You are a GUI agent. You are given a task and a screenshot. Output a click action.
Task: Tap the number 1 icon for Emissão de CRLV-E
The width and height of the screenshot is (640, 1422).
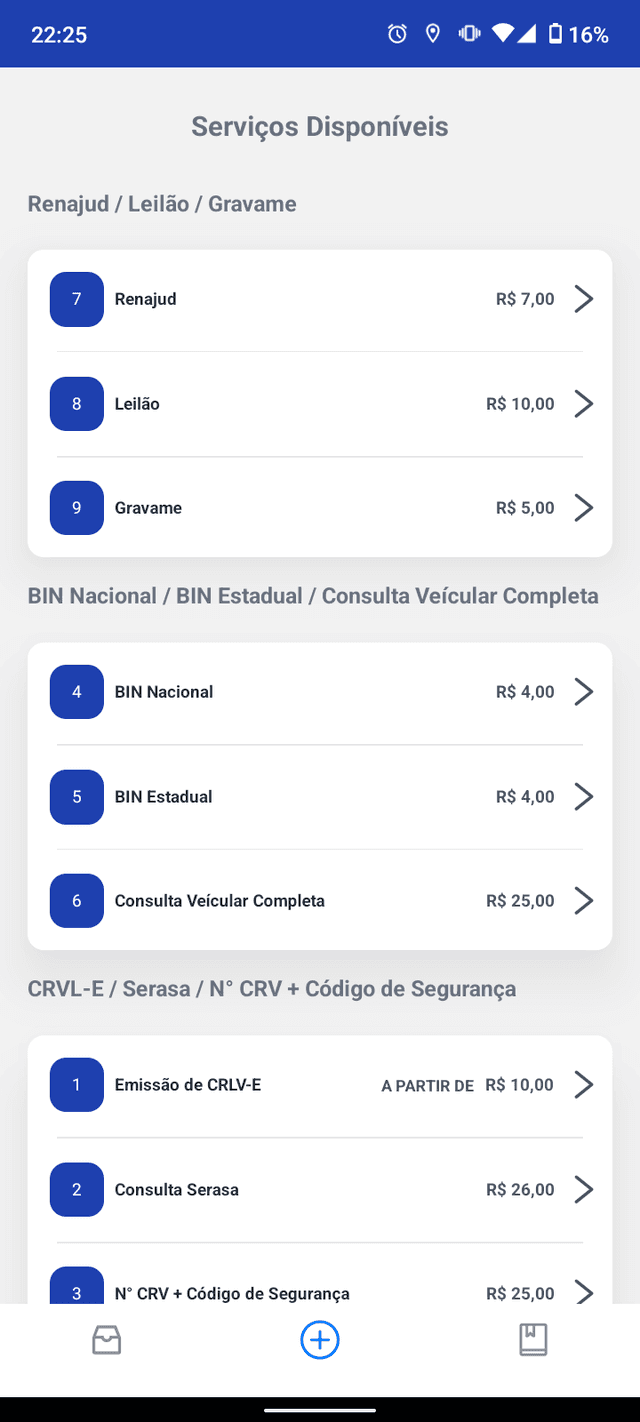tap(76, 1084)
